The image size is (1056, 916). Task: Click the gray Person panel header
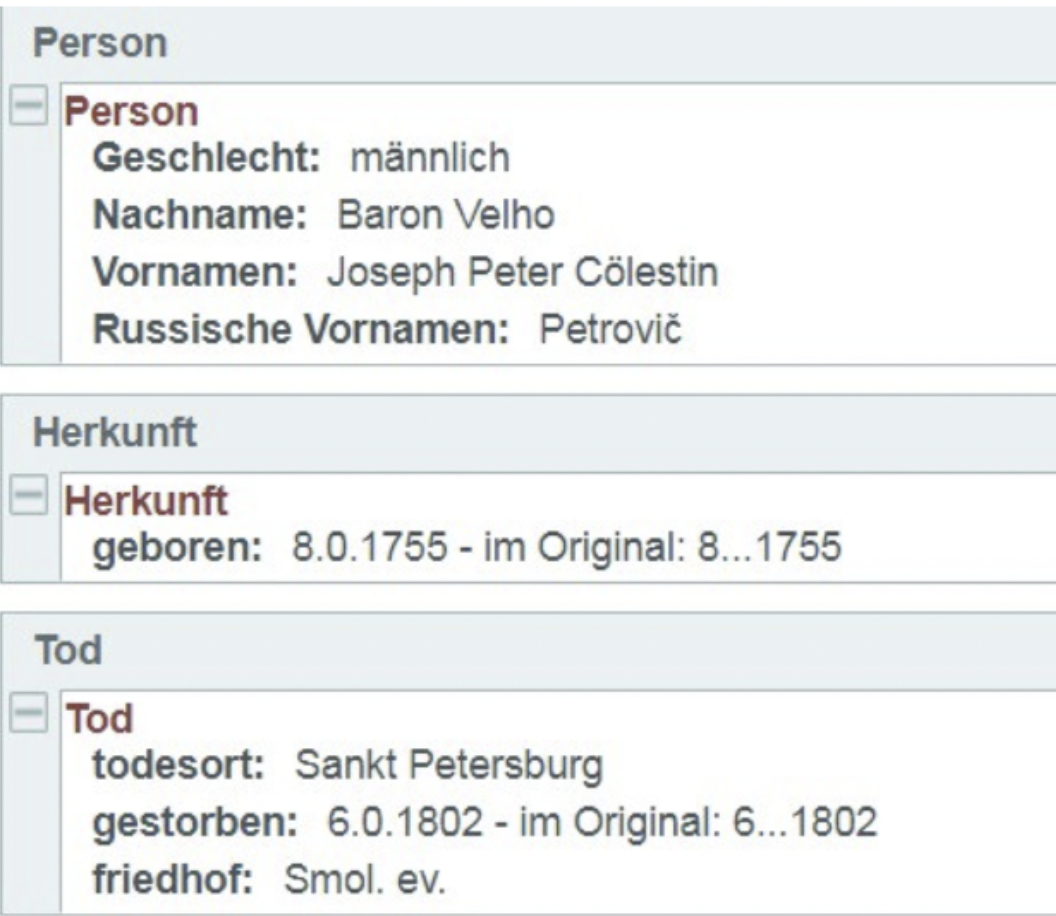tap(99, 44)
